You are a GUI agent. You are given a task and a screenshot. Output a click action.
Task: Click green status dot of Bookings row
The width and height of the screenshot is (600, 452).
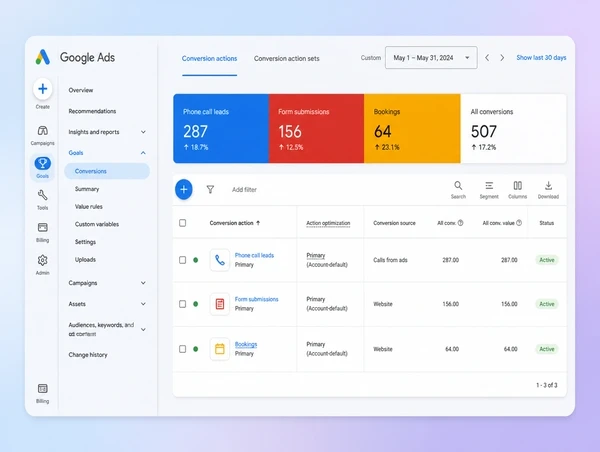196,349
